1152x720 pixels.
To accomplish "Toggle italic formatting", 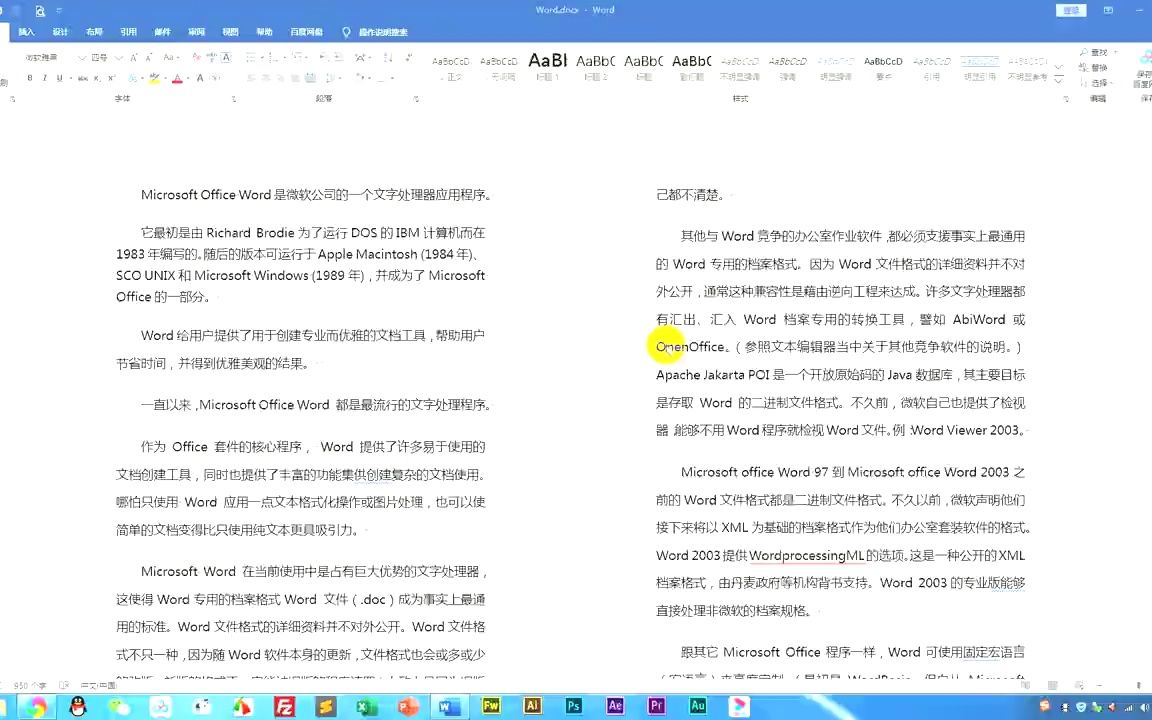I will 44,78.
